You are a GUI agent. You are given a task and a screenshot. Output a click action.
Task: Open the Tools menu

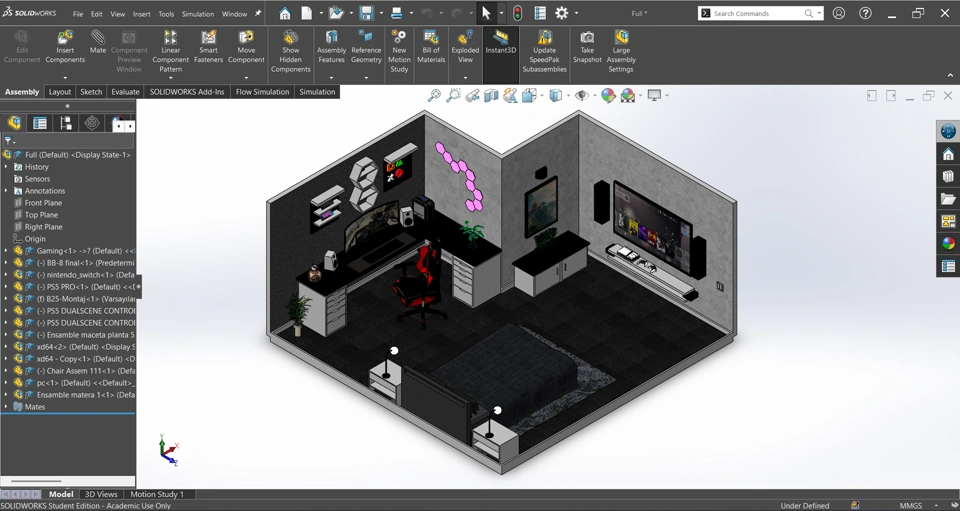click(166, 13)
